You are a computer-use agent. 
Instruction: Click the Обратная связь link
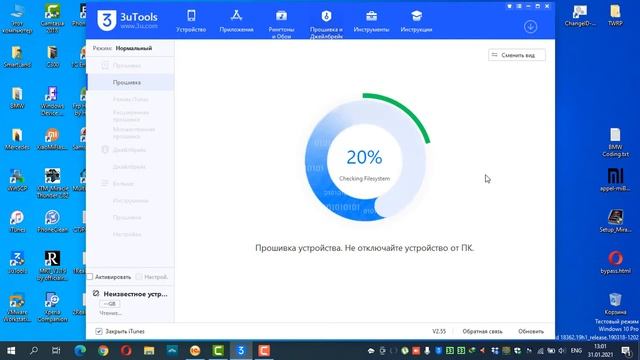482,331
